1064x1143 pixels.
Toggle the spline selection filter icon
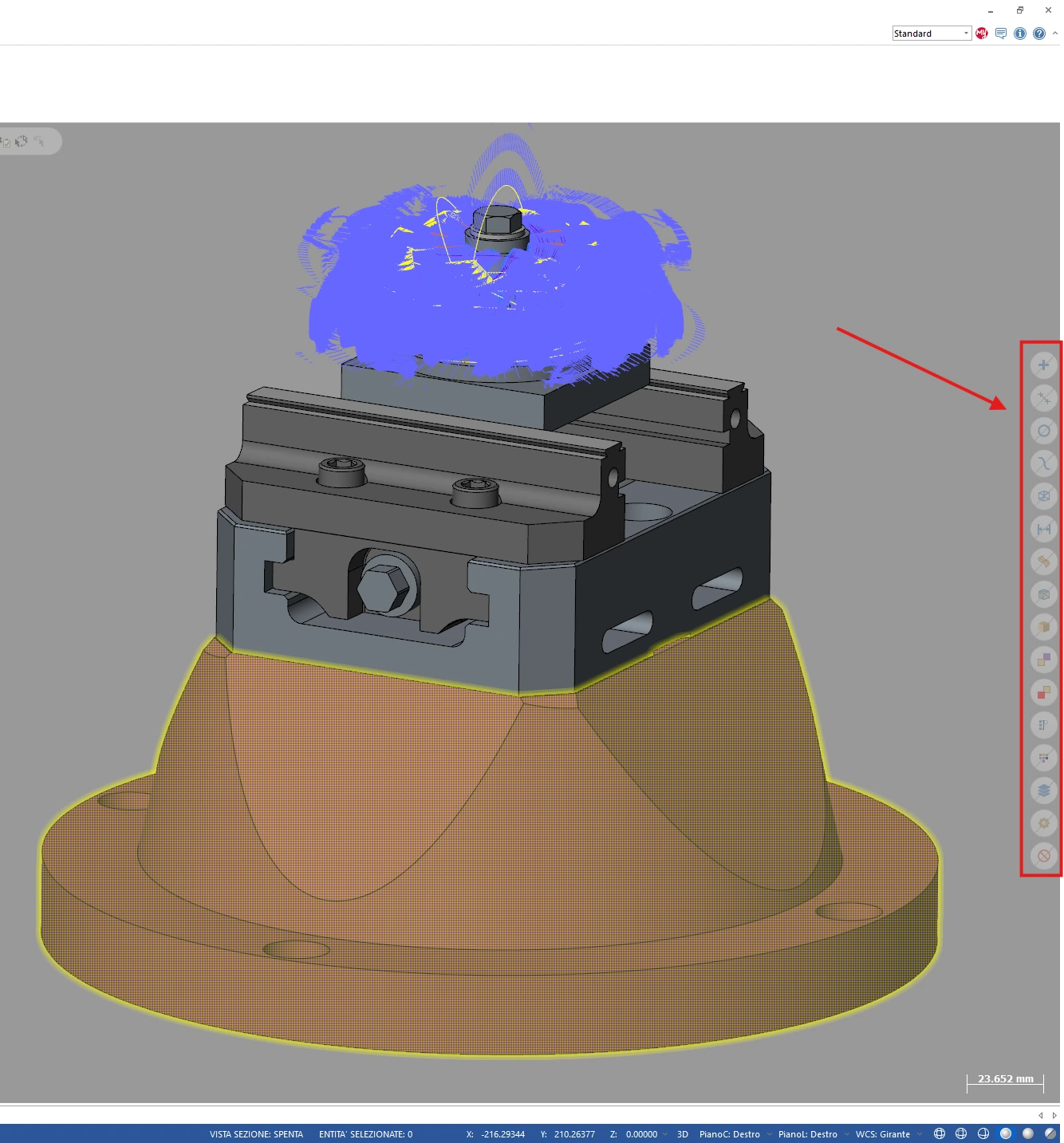[1043, 463]
